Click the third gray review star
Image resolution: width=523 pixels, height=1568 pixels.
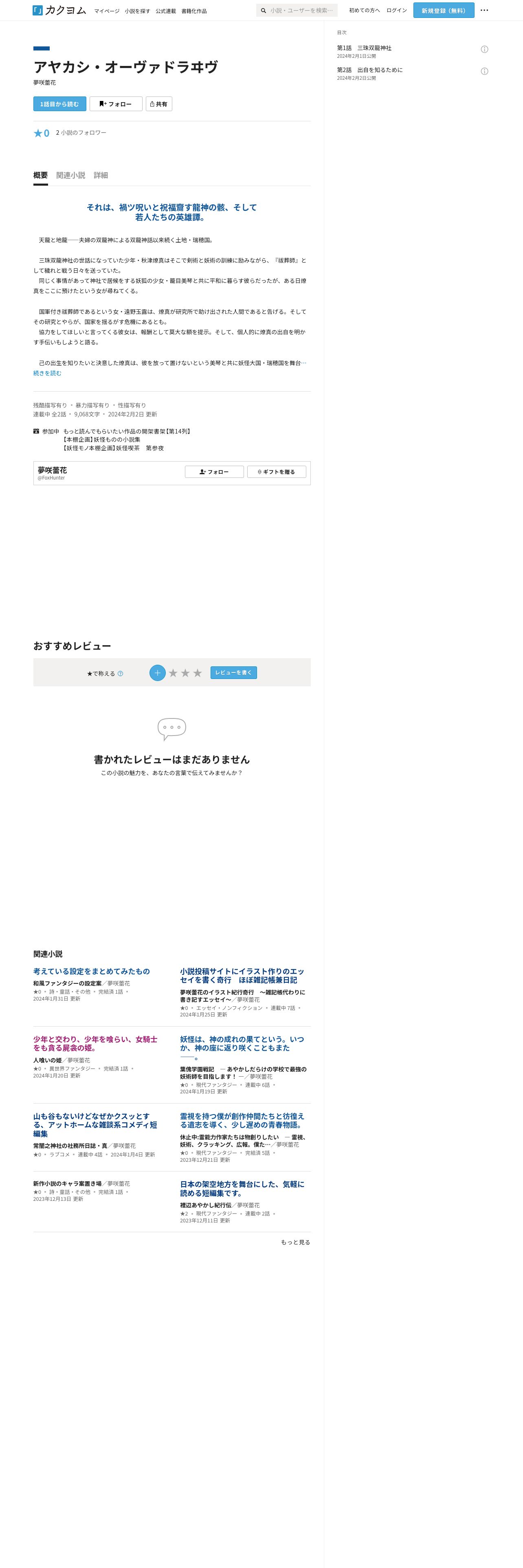tap(197, 672)
